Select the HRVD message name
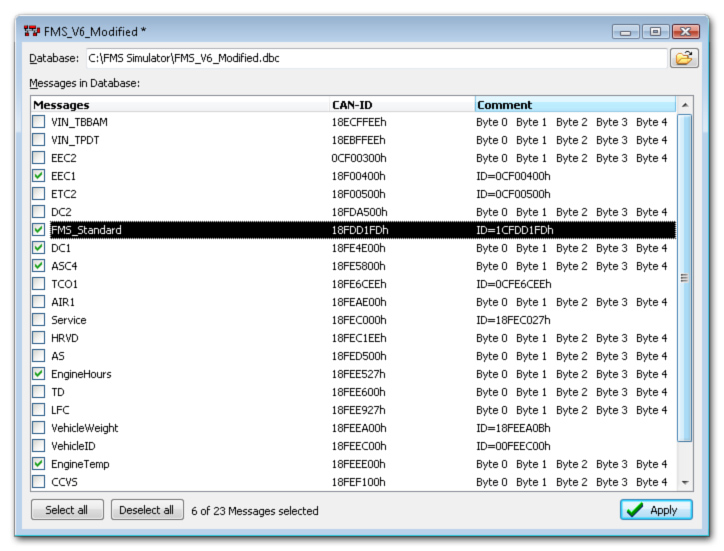Screen dimensions: 724x551 [x=65, y=338]
